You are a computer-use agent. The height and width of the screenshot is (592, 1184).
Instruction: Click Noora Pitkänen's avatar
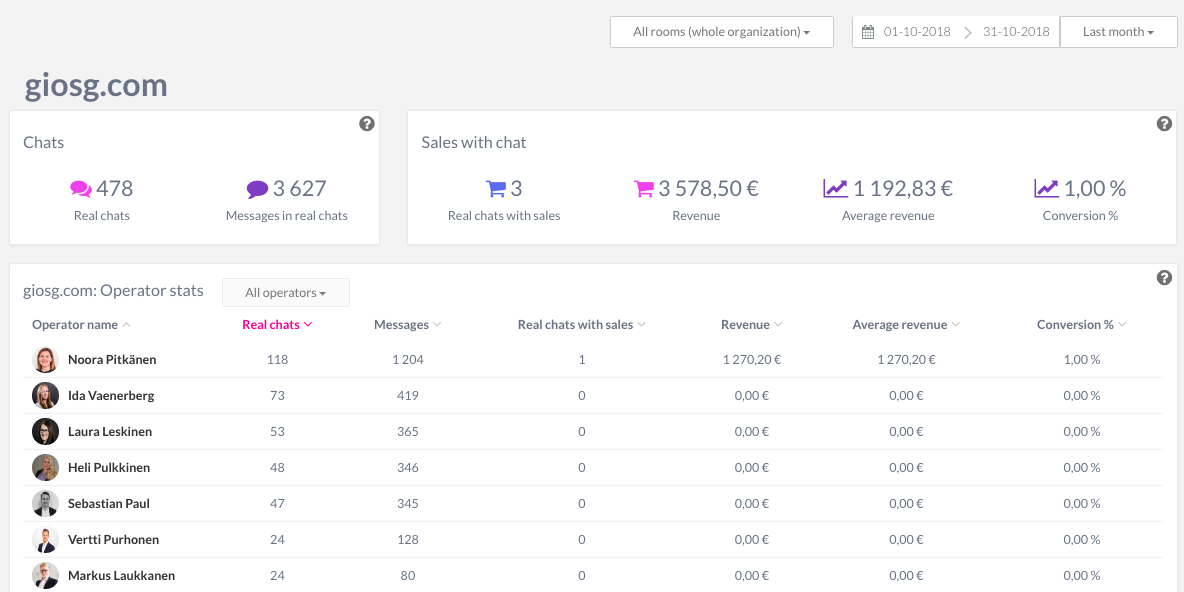[45, 359]
